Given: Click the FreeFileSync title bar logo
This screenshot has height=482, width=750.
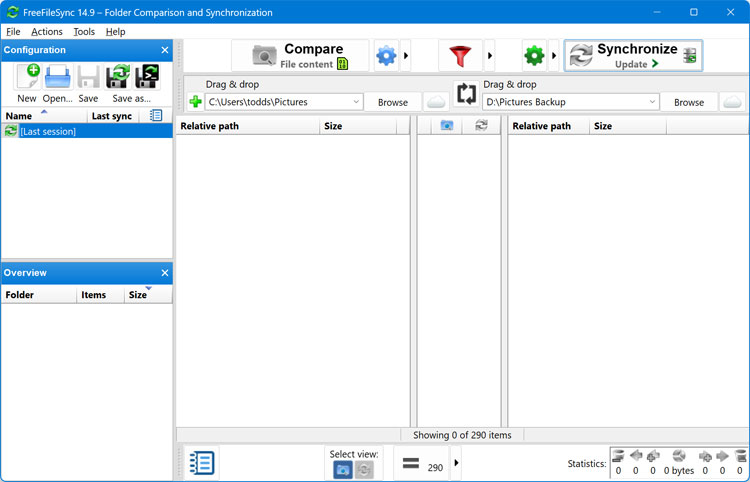Looking at the screenshot, I should pyautogui.click(x=12, y=12).
